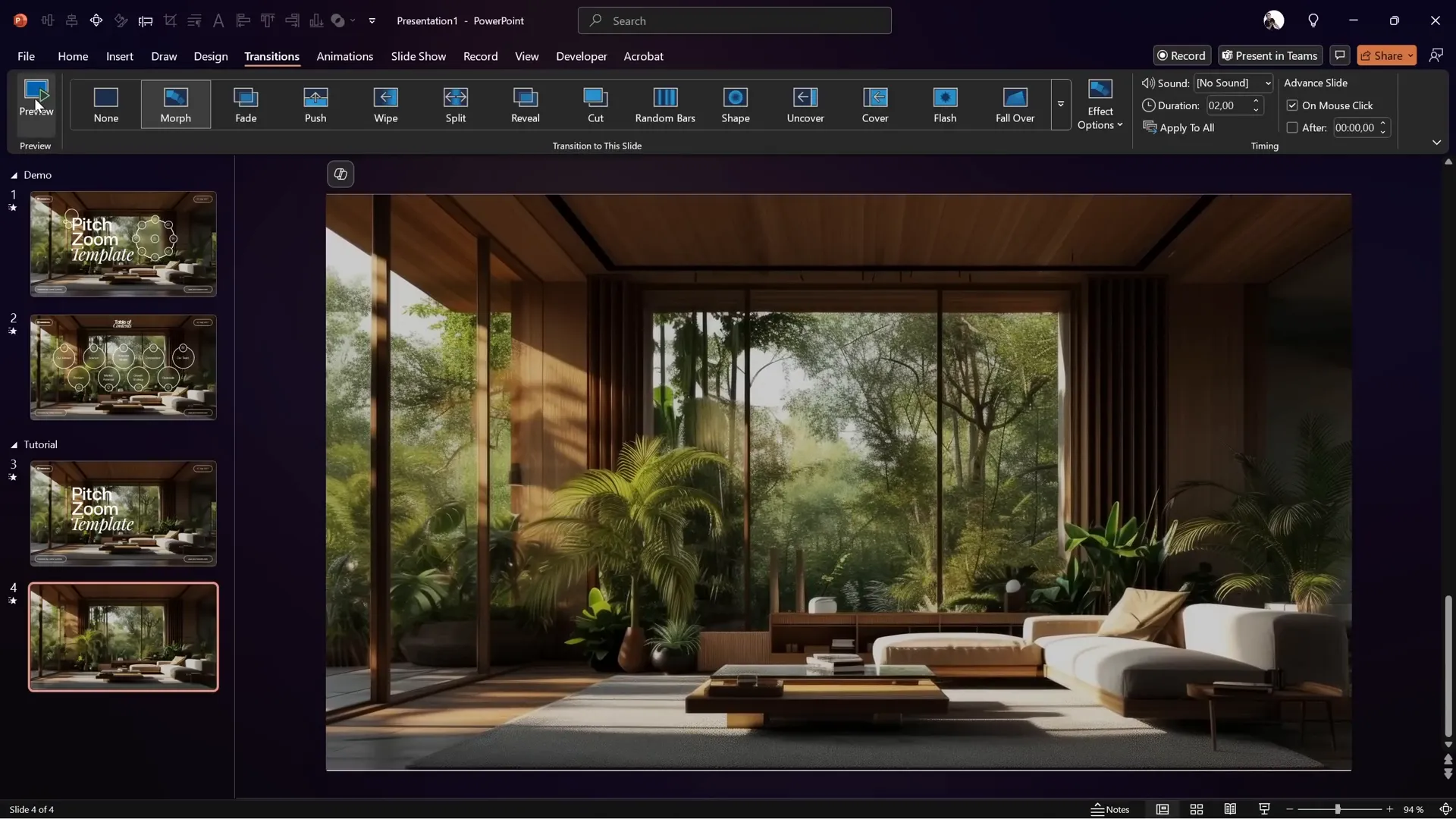Click the Preview transition icon

tap(36, 92)
